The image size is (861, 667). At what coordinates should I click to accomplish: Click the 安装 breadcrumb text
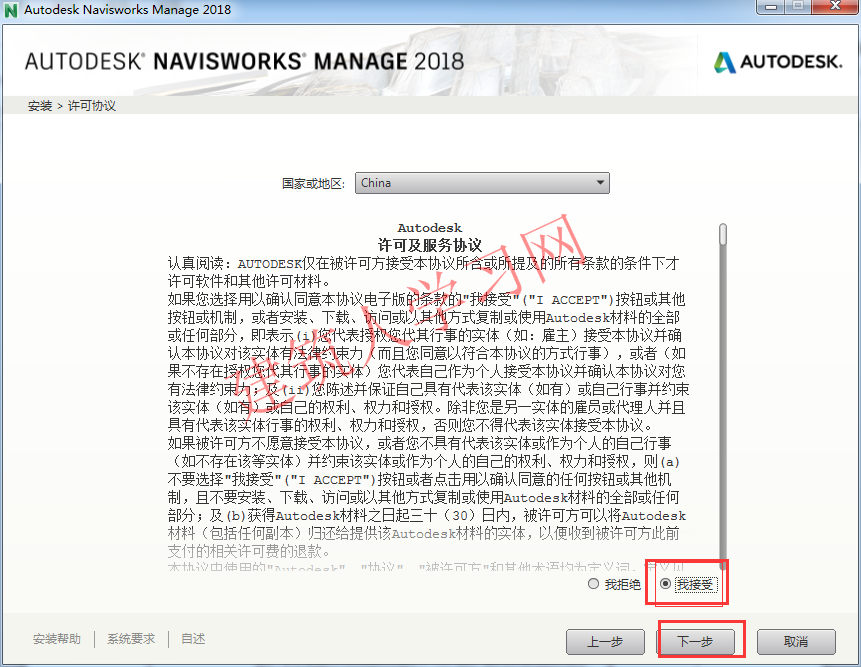[x=40, y=105]
